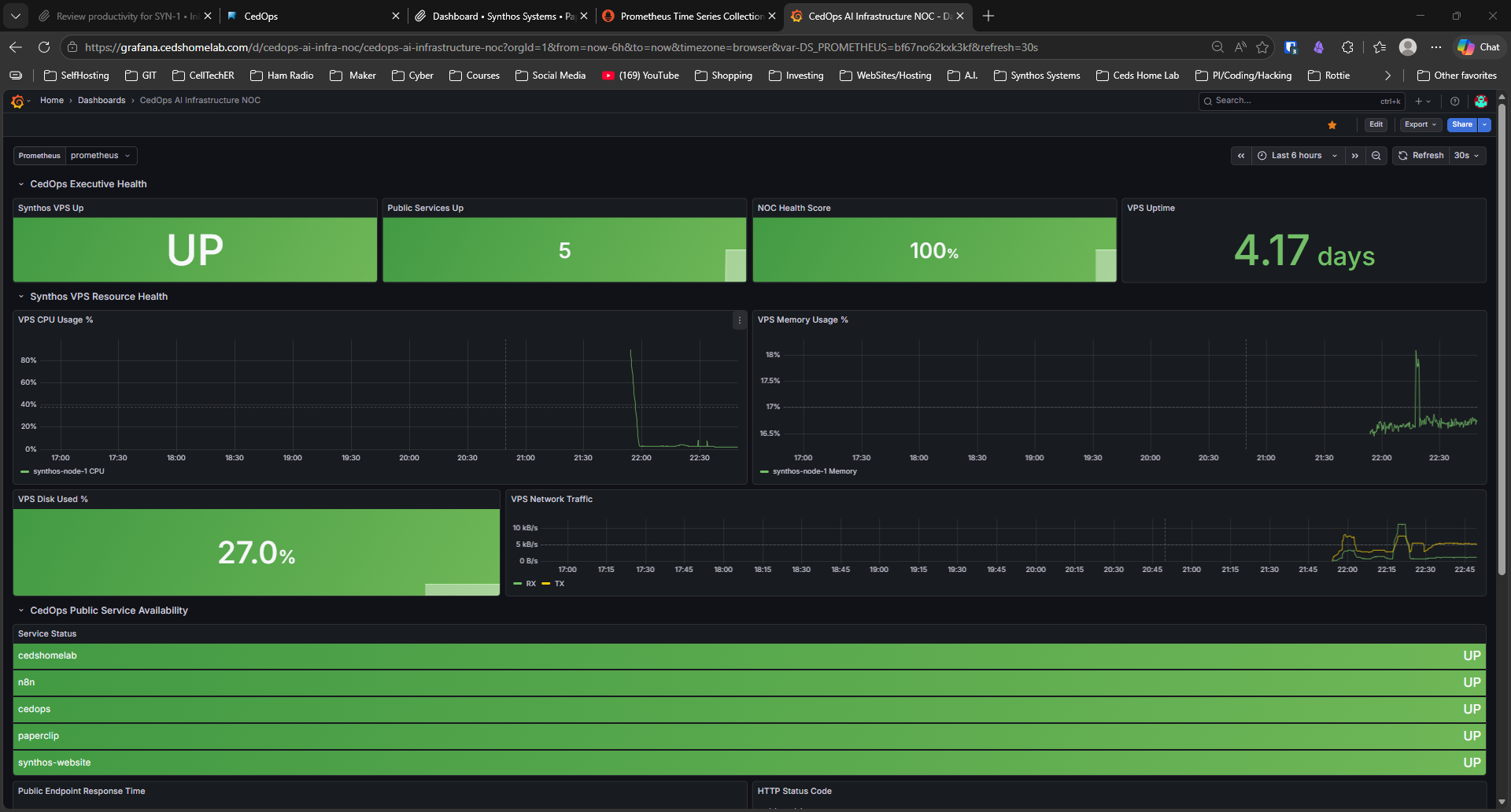Click the green color marker beside RX
Viewport: 1511px width, 812px height.
[517, 584]
